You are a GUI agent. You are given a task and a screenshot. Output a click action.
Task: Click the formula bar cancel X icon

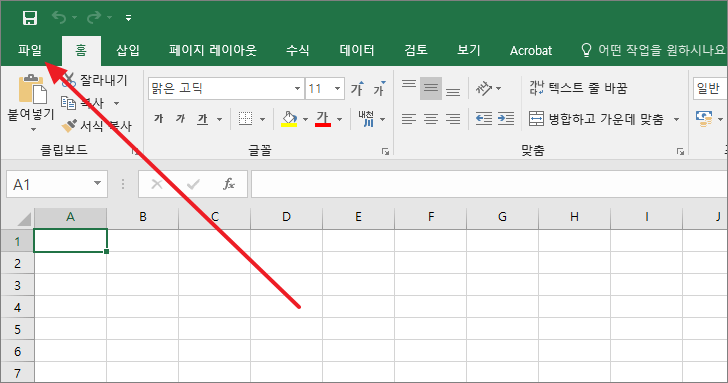point(157,184)
